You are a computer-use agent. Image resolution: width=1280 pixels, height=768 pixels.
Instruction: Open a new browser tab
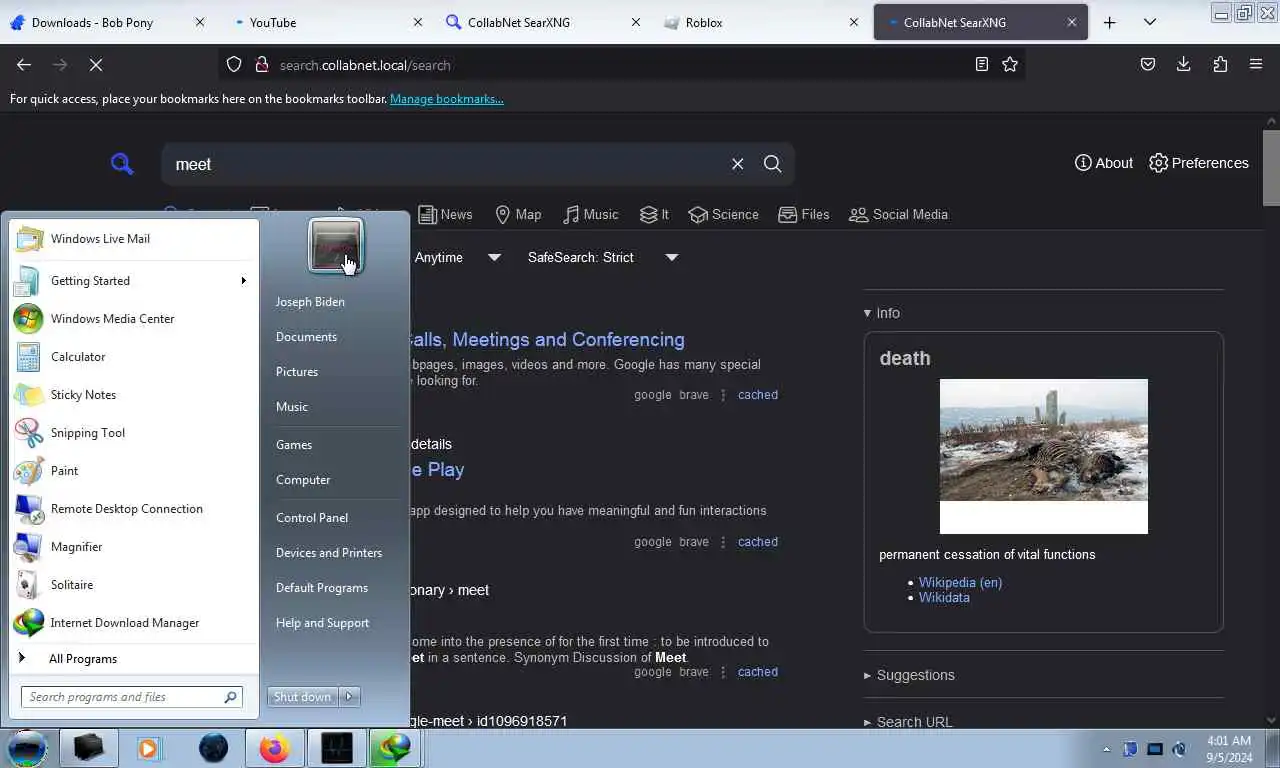(1110, 22)
